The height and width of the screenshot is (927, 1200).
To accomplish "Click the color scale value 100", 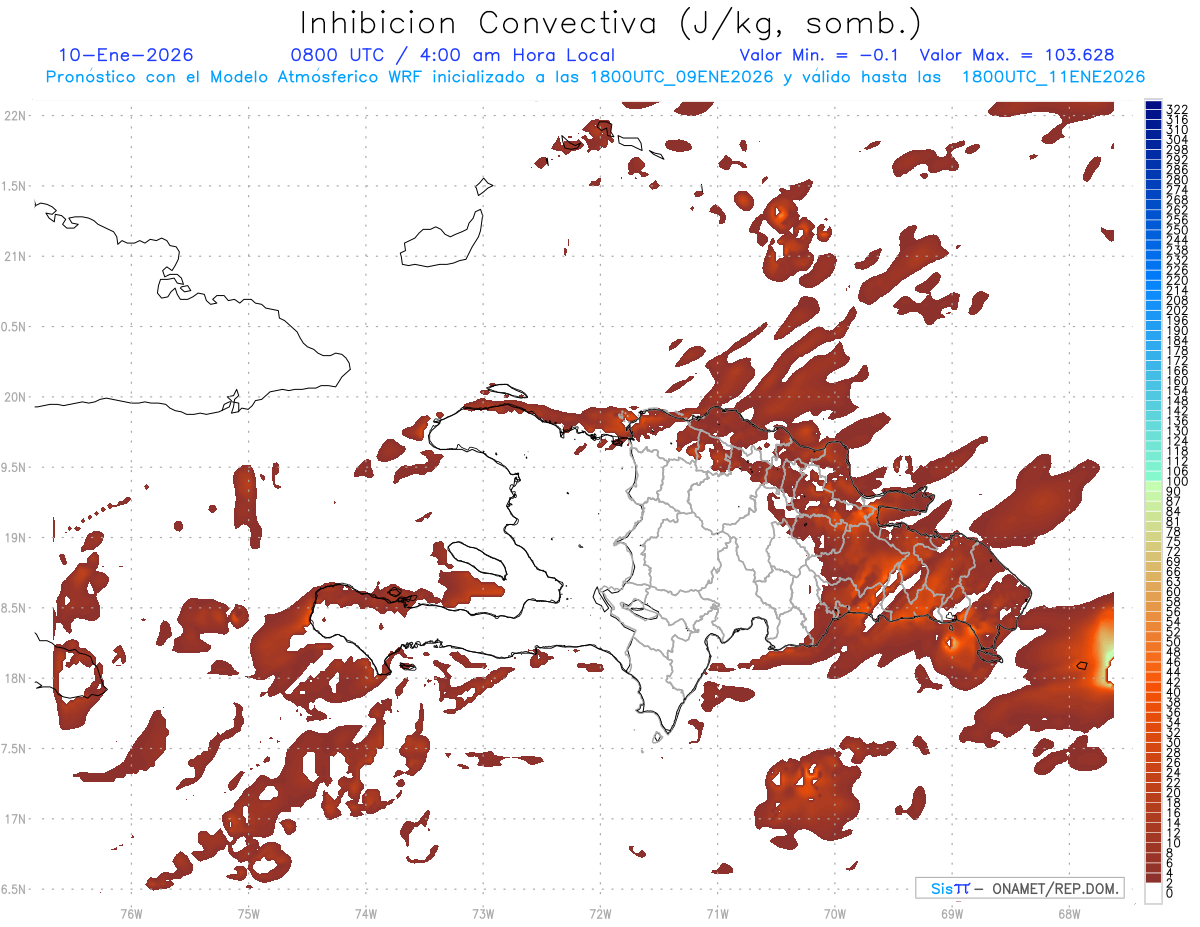I will tap(1177, 483).
